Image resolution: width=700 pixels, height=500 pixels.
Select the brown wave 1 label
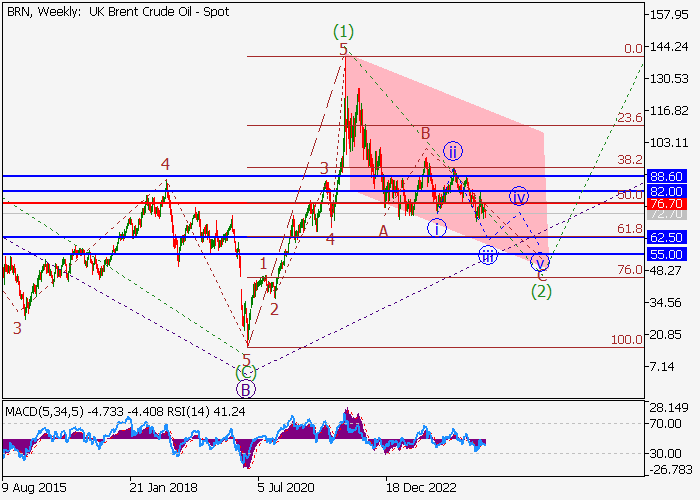click(263, 263)
